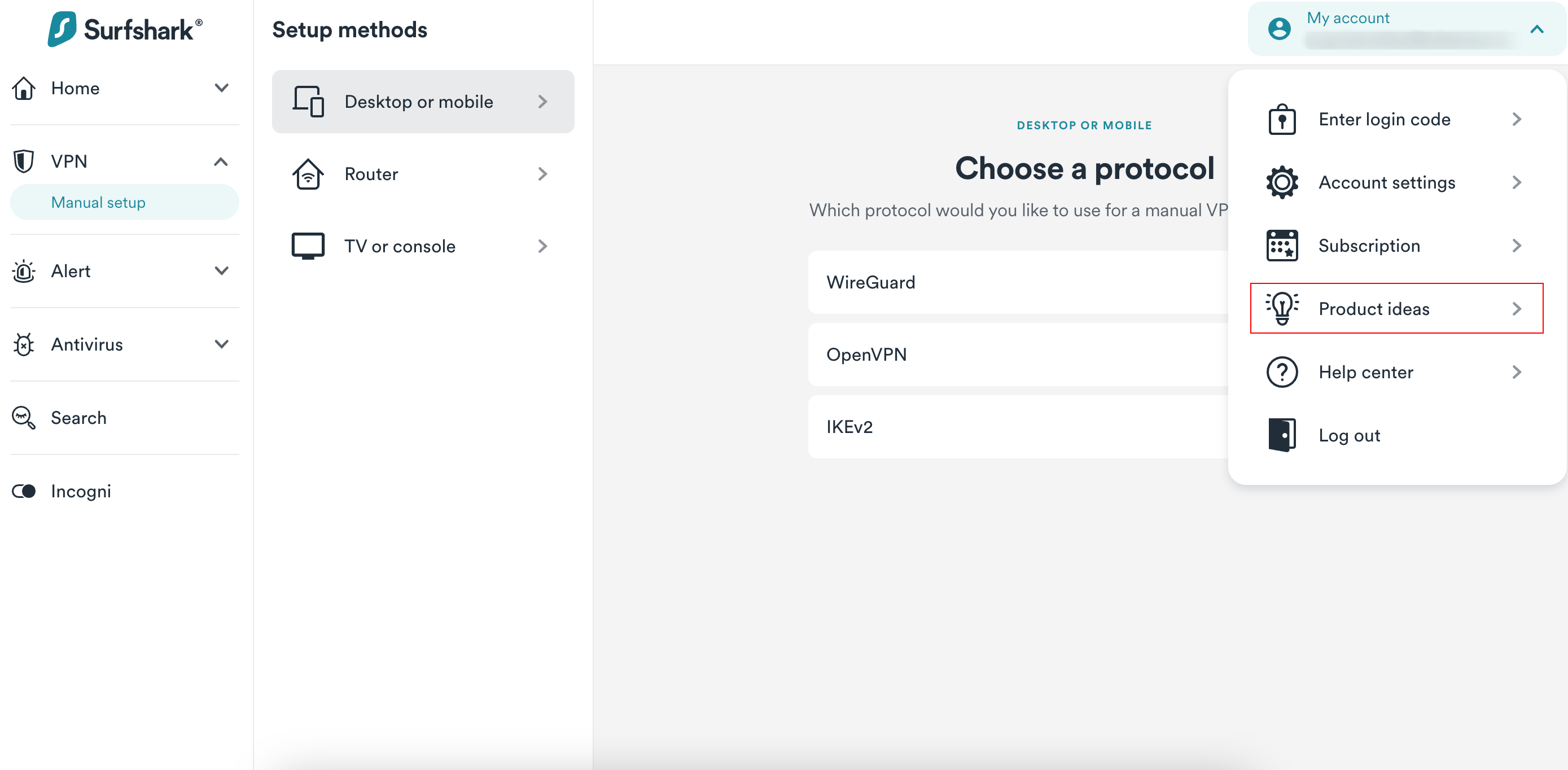Screen dimensions: 1568x770
Task: Click the Product ideas lightbulb icon
Action: click(1282, 309)
